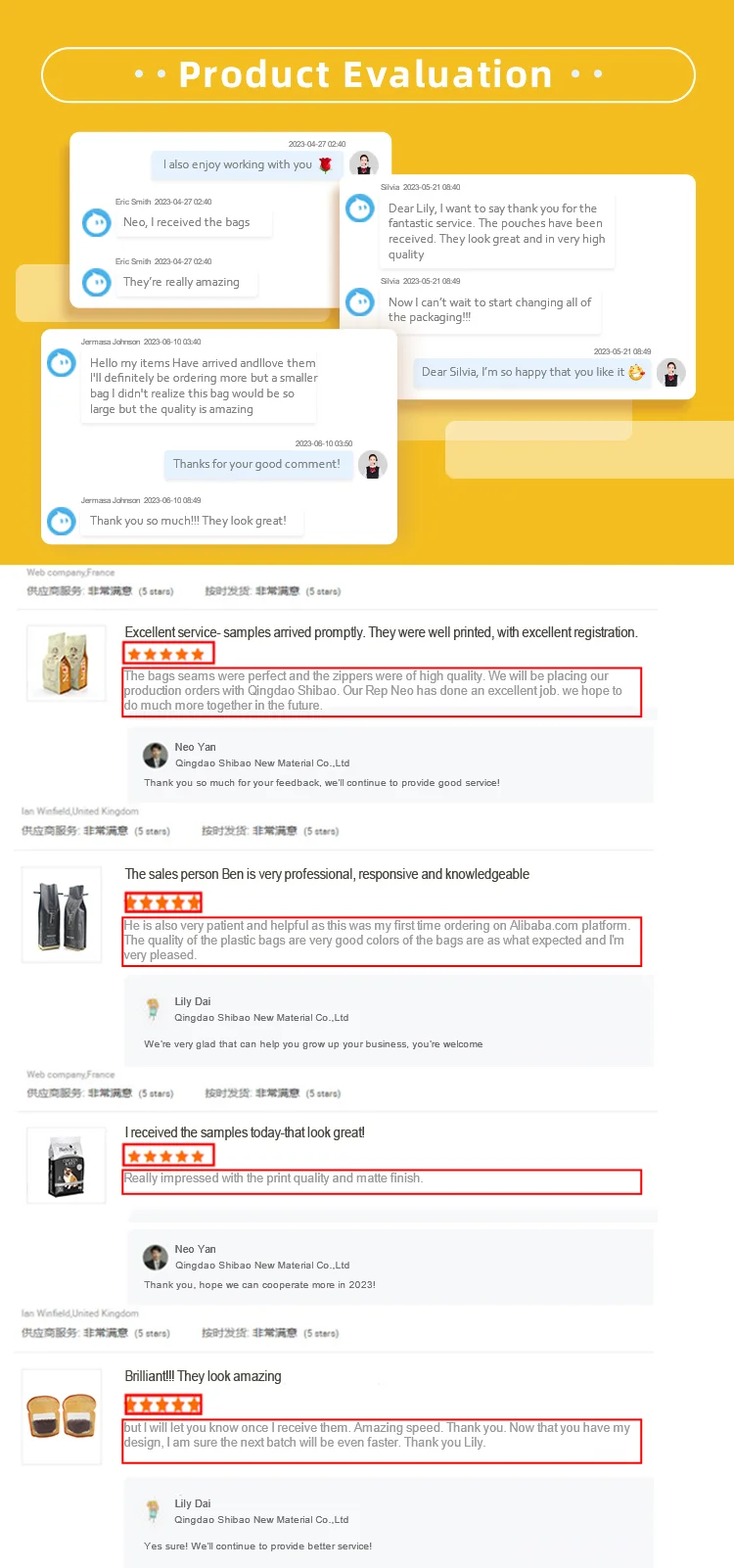
Task: Click the agent photo next to 'Dear Silvia' reply
Action: [671, 373]
